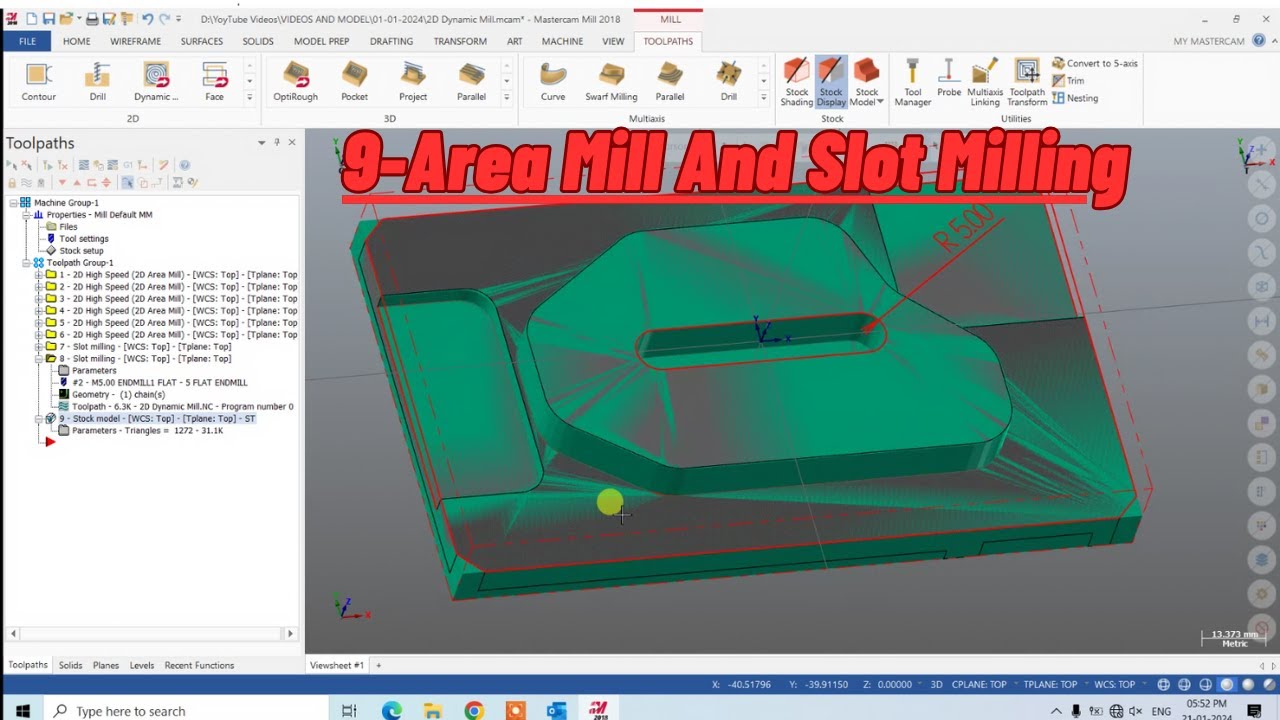The height and width of the screenshot is (720, 1280).
Task: Switch to the Solids manager tab
Action: click(x=70, y=665)
